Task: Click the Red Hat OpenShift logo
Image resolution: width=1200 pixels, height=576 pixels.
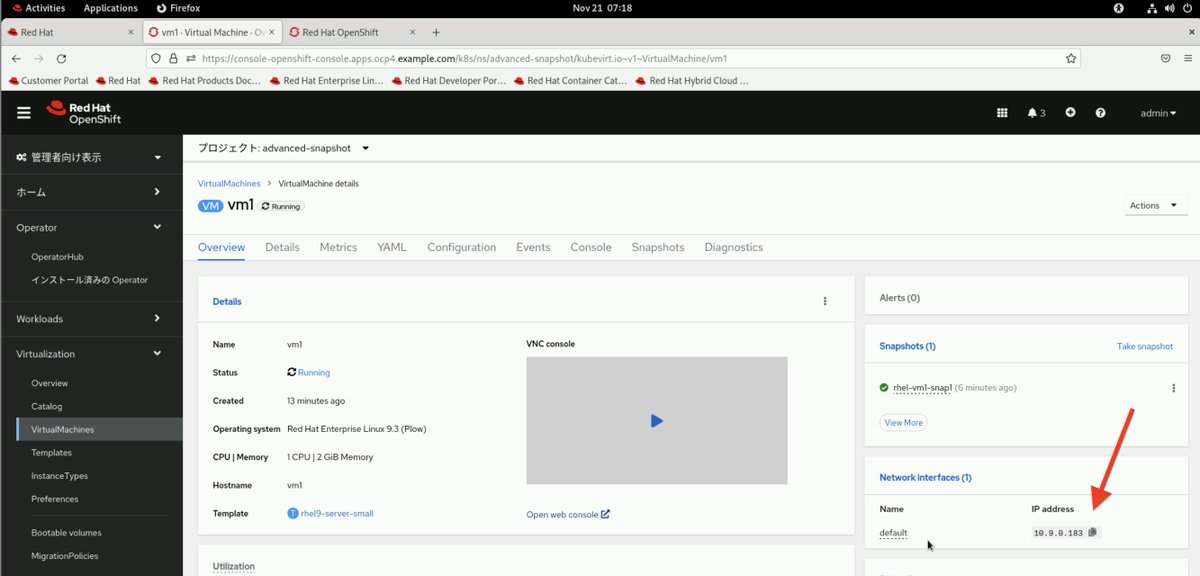Action: (83, 113)
